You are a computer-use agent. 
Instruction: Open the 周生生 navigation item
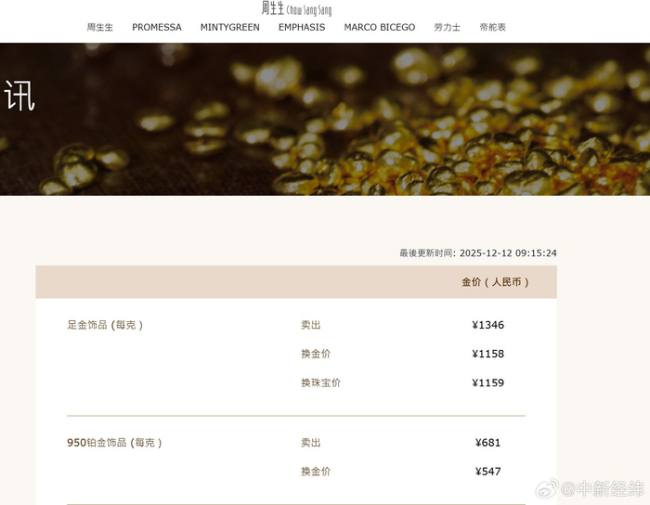100,27
